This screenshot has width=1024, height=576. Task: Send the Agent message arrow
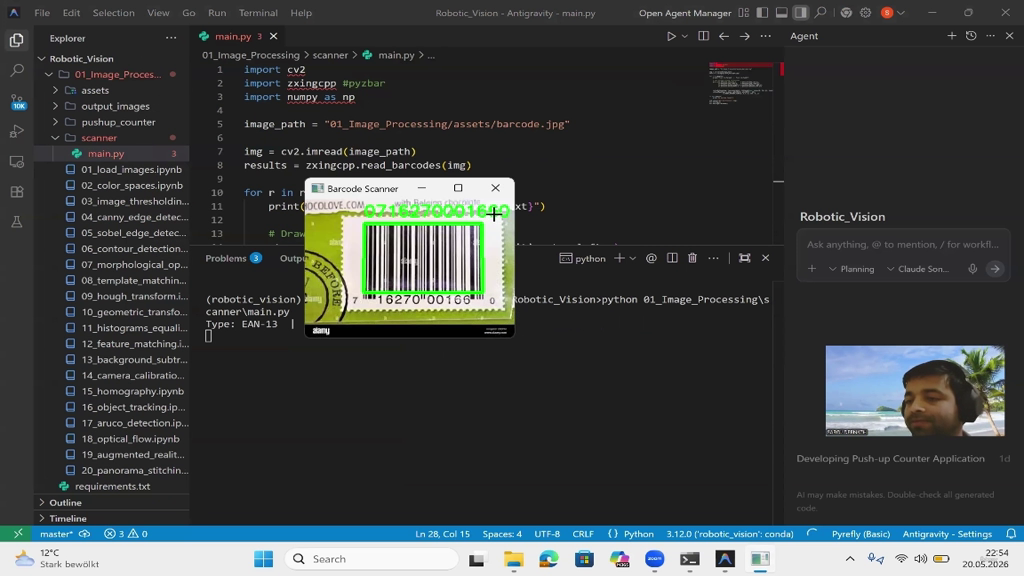coord(995,268)
